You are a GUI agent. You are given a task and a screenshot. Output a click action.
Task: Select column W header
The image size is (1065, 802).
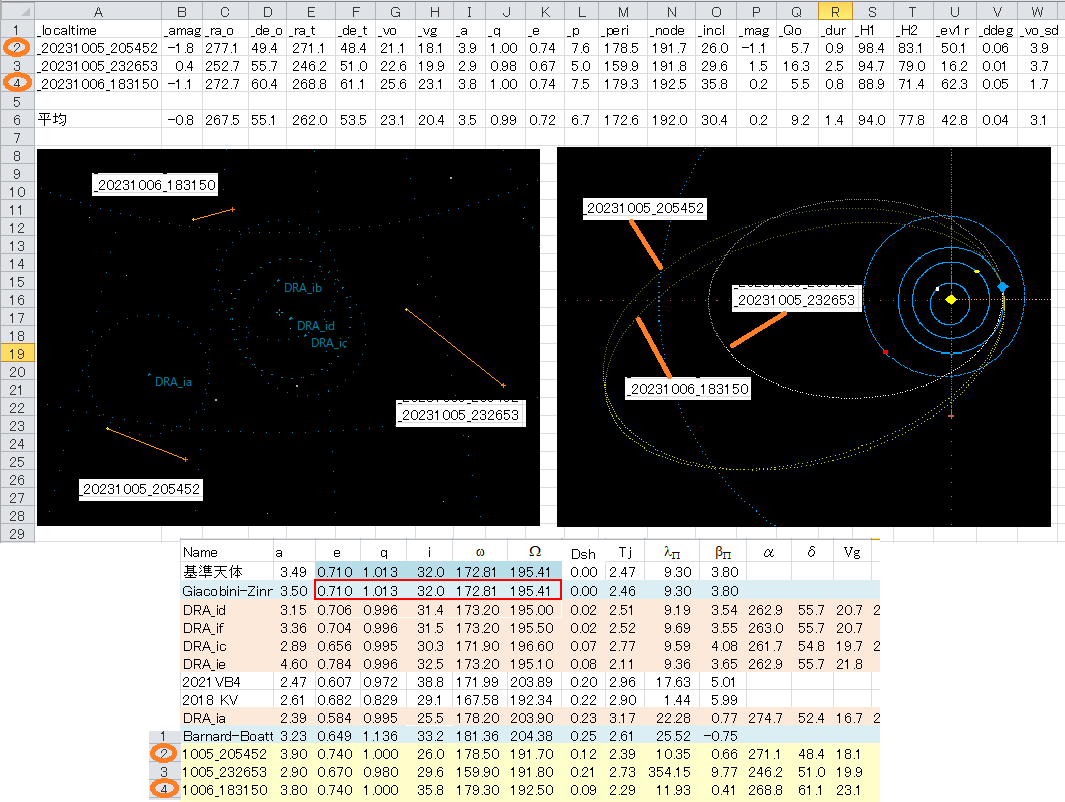click(1039, 10)
